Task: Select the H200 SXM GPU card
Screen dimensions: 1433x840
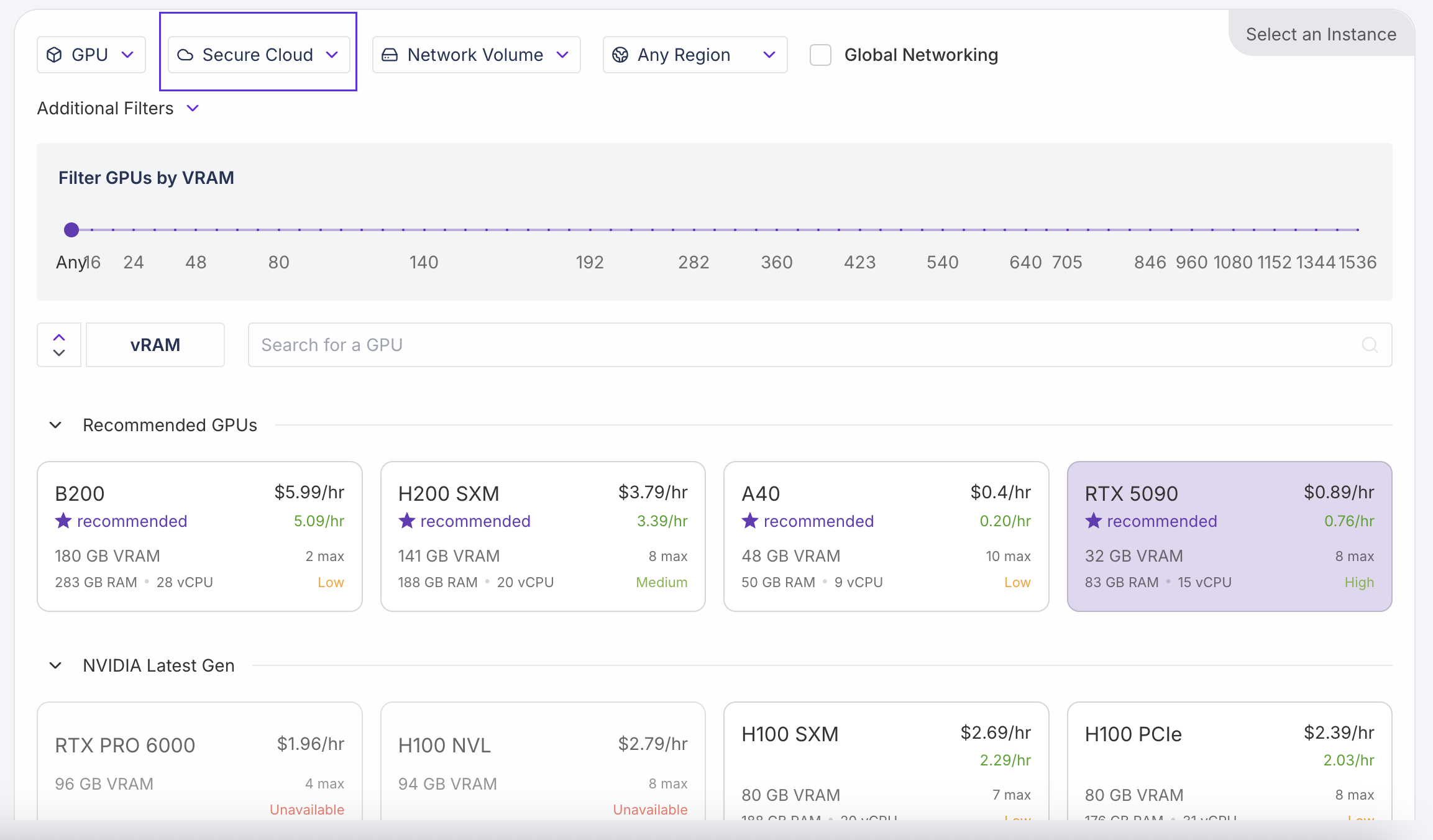Action: coord(543,536)
